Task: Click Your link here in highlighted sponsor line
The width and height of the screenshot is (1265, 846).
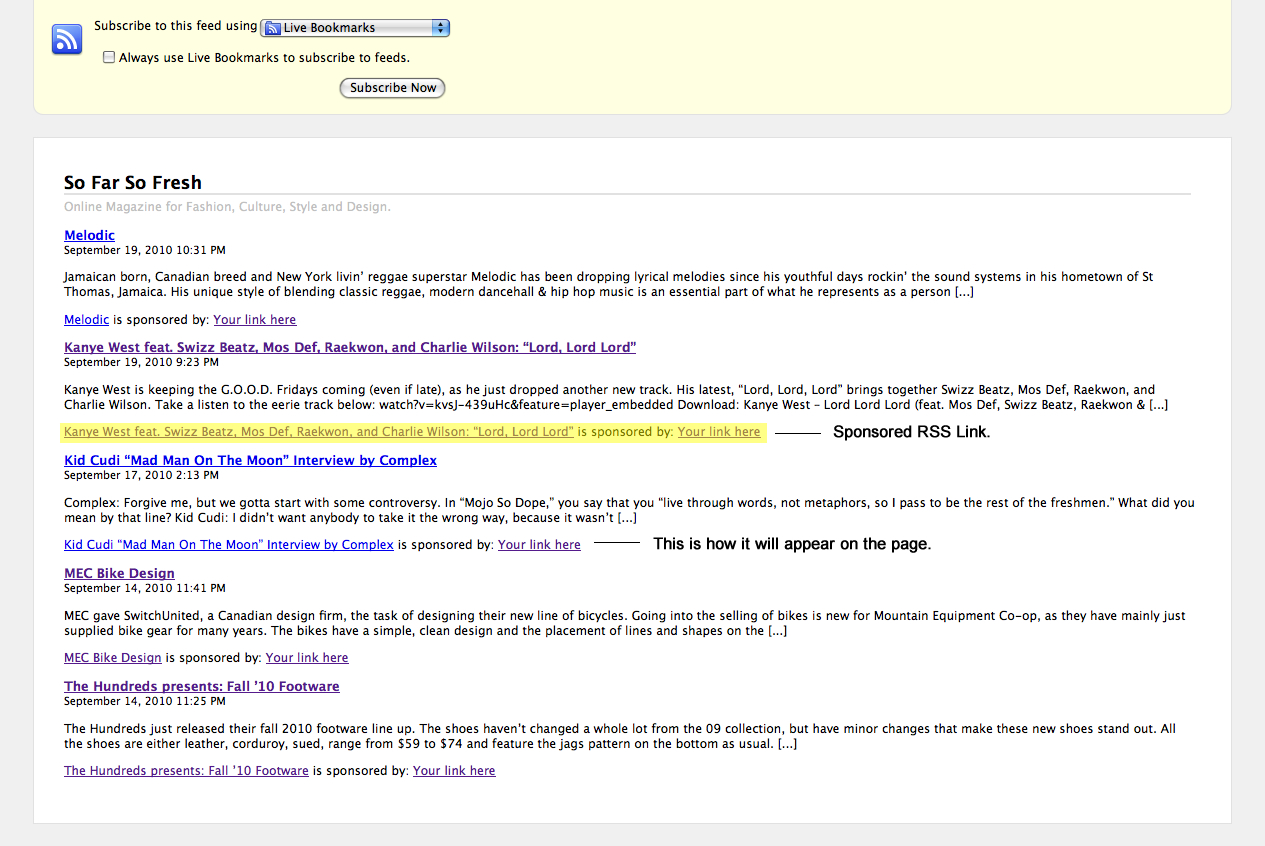Action: coord(719,432)
